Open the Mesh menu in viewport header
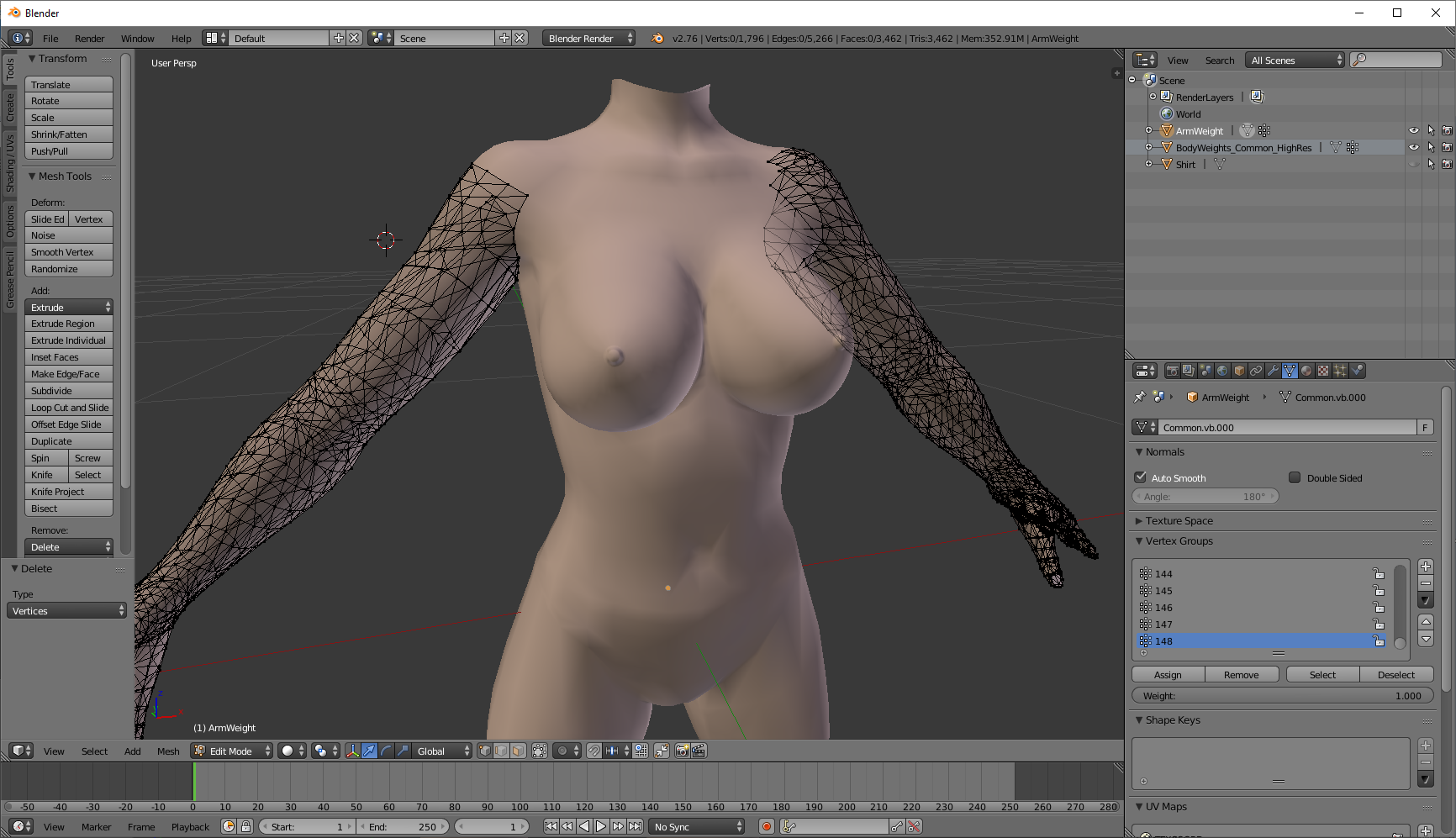Screen dimensions: 1456x838 coord(168,751)
